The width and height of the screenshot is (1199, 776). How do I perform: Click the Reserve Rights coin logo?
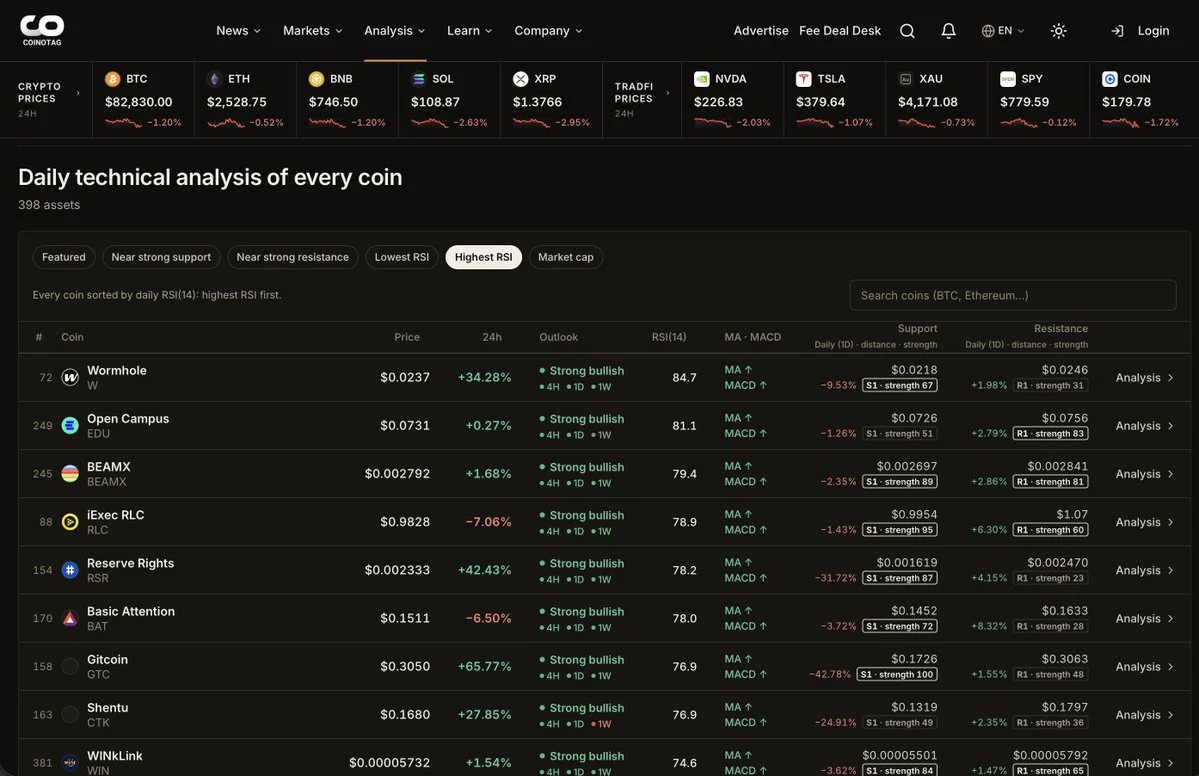[70, 570]
